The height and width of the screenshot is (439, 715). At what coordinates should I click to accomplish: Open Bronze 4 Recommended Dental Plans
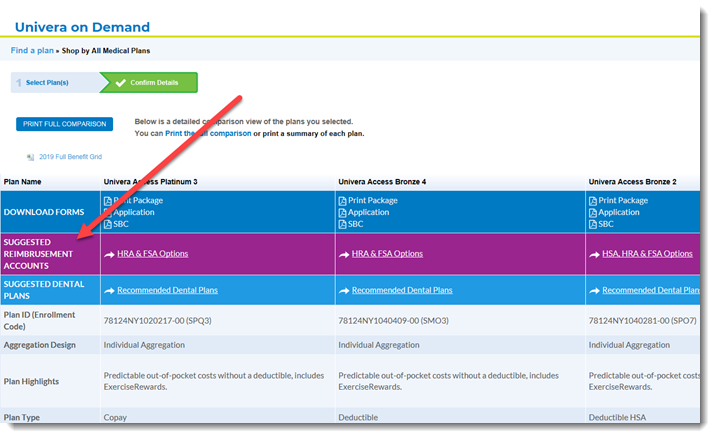pyautogui.click(x=402, y=290)
